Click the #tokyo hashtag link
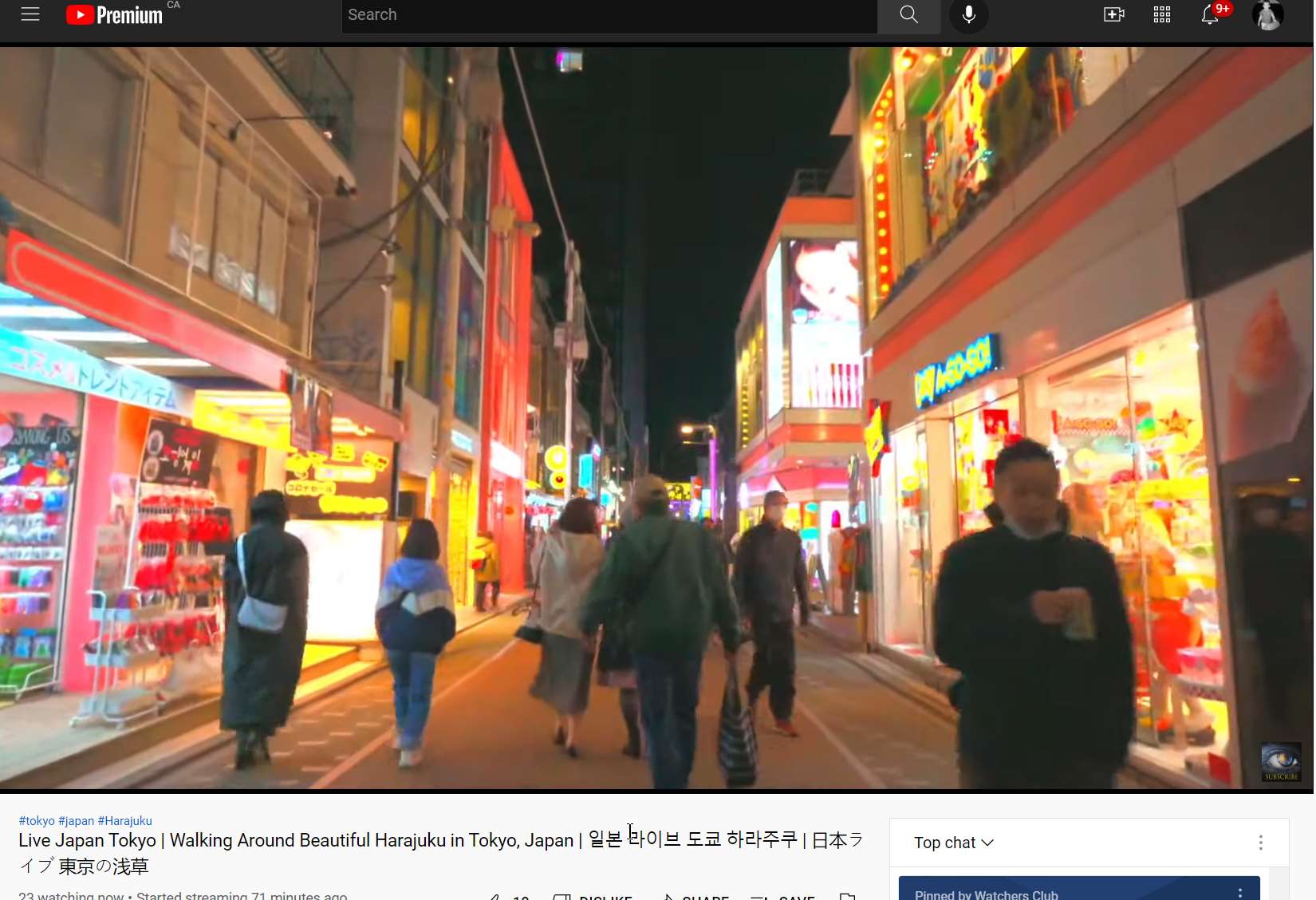 click(37, 821)
